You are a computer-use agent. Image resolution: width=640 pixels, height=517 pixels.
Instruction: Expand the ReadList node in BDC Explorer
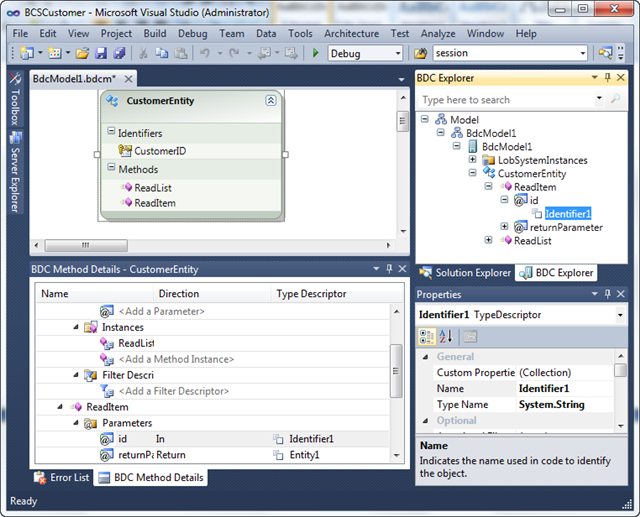(x=488, y=240)
